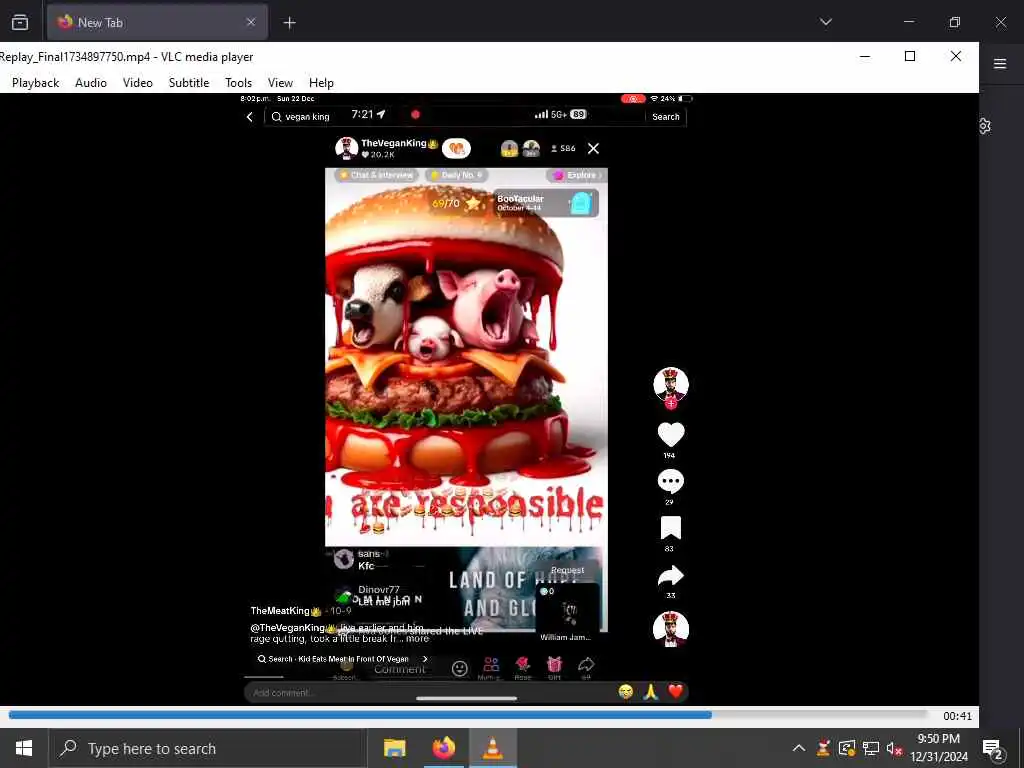Insert the red heart emoji reaction
The width and height of the screenshot is (1024, 768).
pyautogui.click(x=675, y=691)
